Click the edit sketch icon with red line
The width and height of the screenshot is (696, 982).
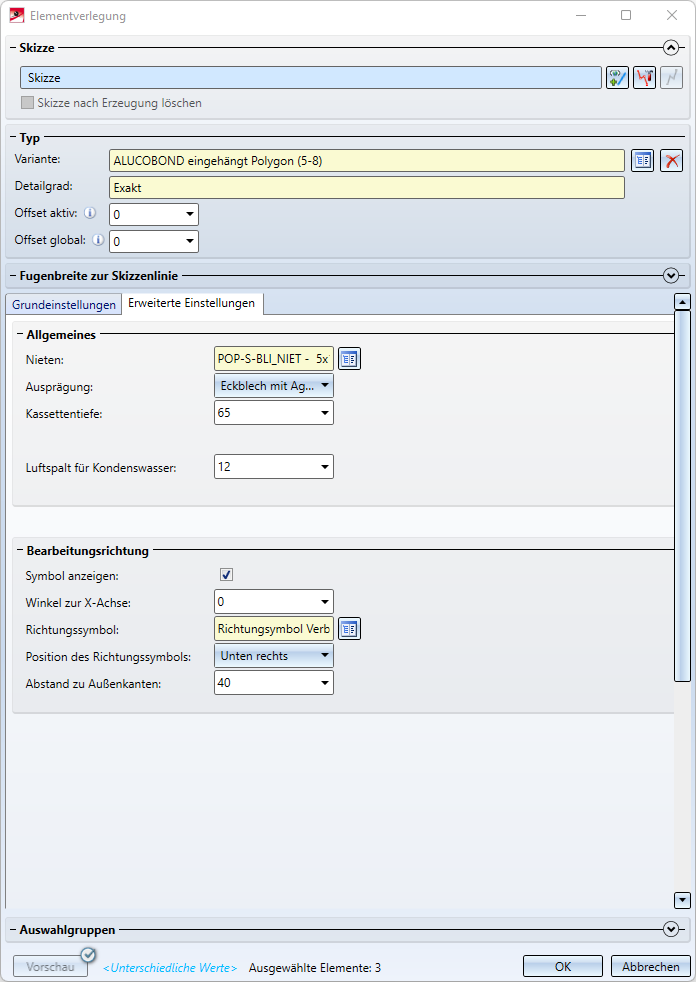644,78
